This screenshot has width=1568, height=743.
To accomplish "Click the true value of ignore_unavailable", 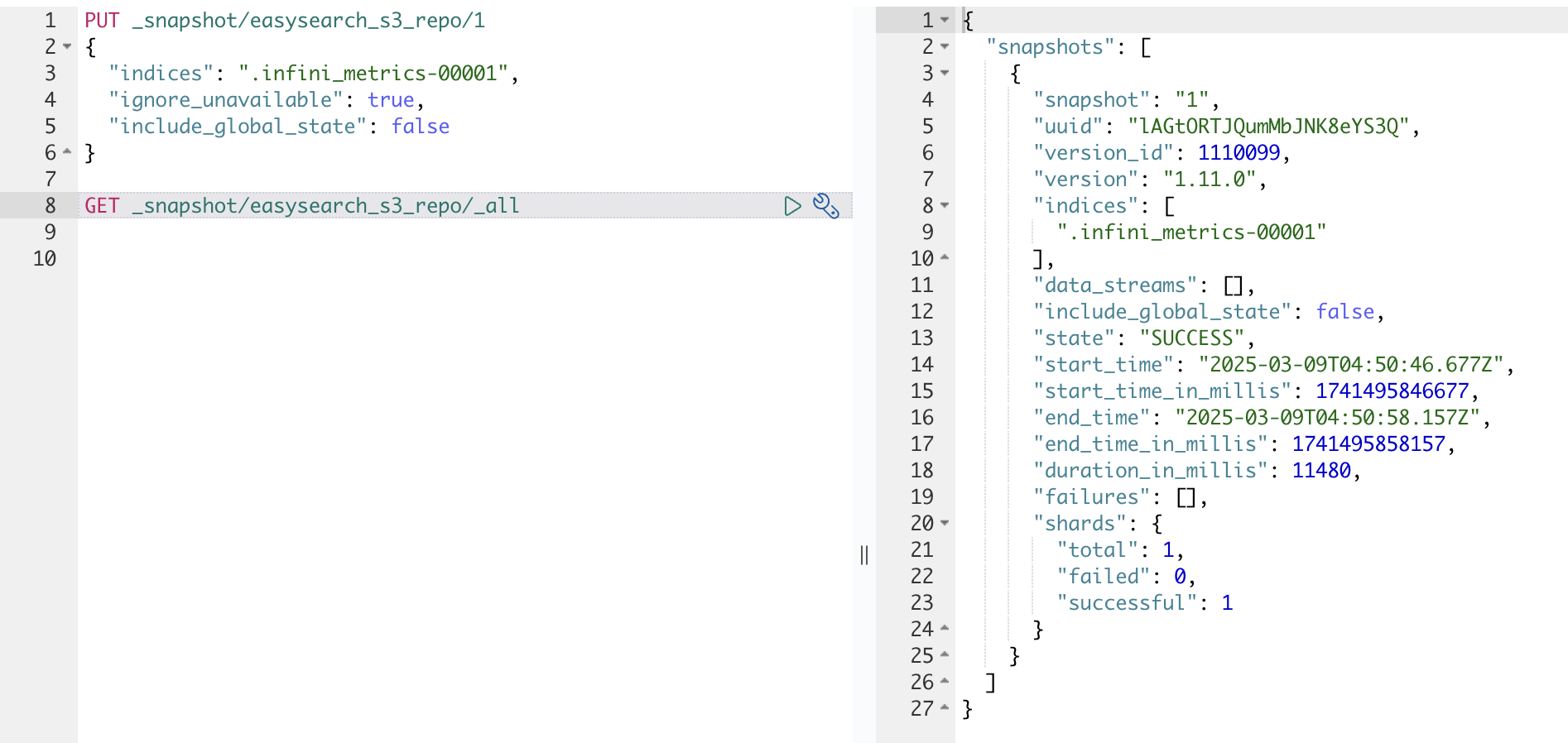I will pyautogui.click(x=391, y=100).
